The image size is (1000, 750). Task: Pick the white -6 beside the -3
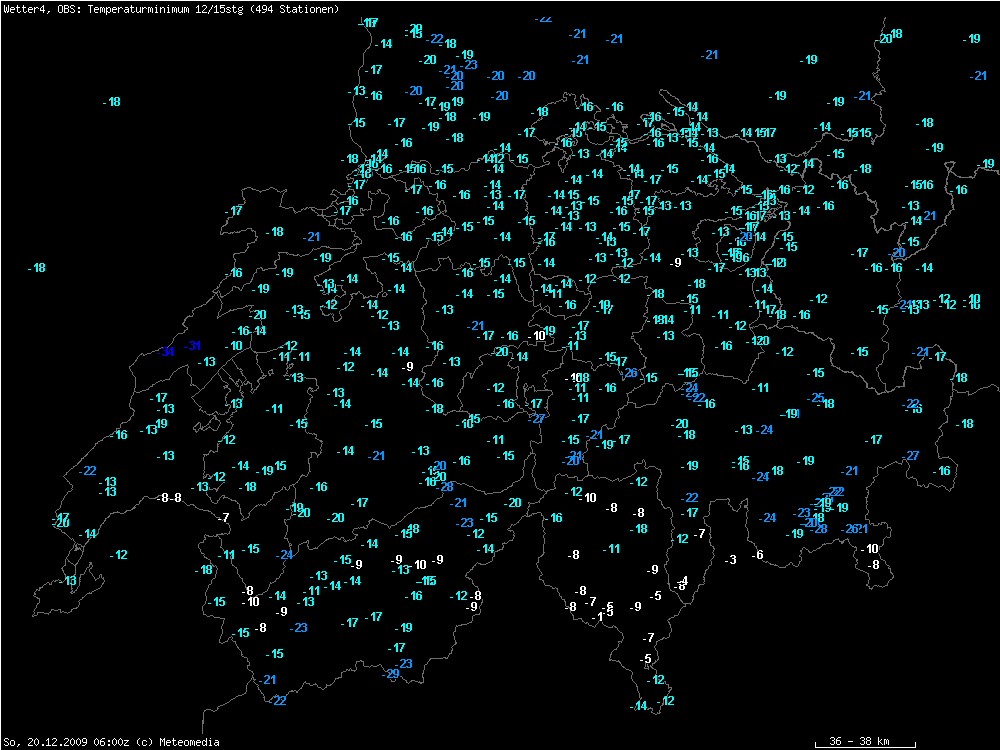pos(757,555)
